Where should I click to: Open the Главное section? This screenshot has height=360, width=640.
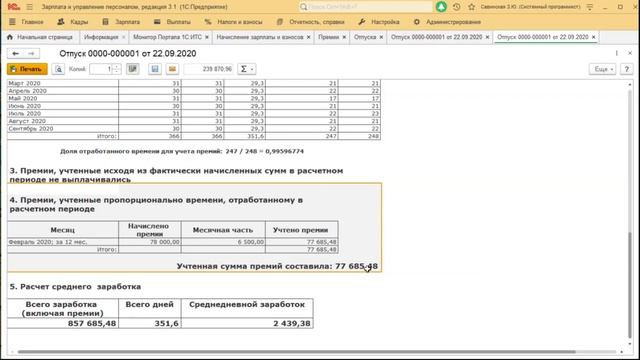(27, 22)
